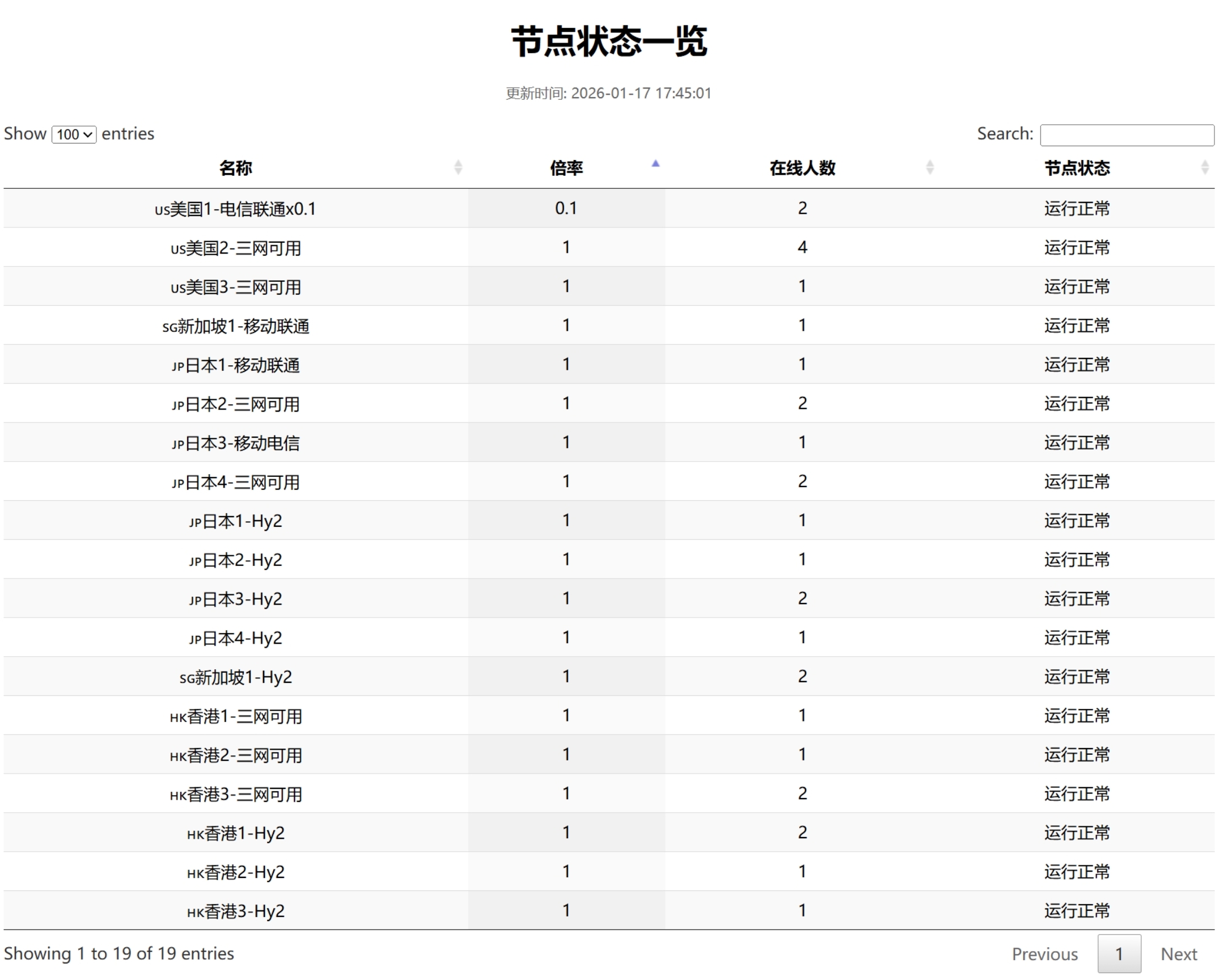
Task: Sort by 名称 header text
Action: pyautogui.click(x=235, y=168)
